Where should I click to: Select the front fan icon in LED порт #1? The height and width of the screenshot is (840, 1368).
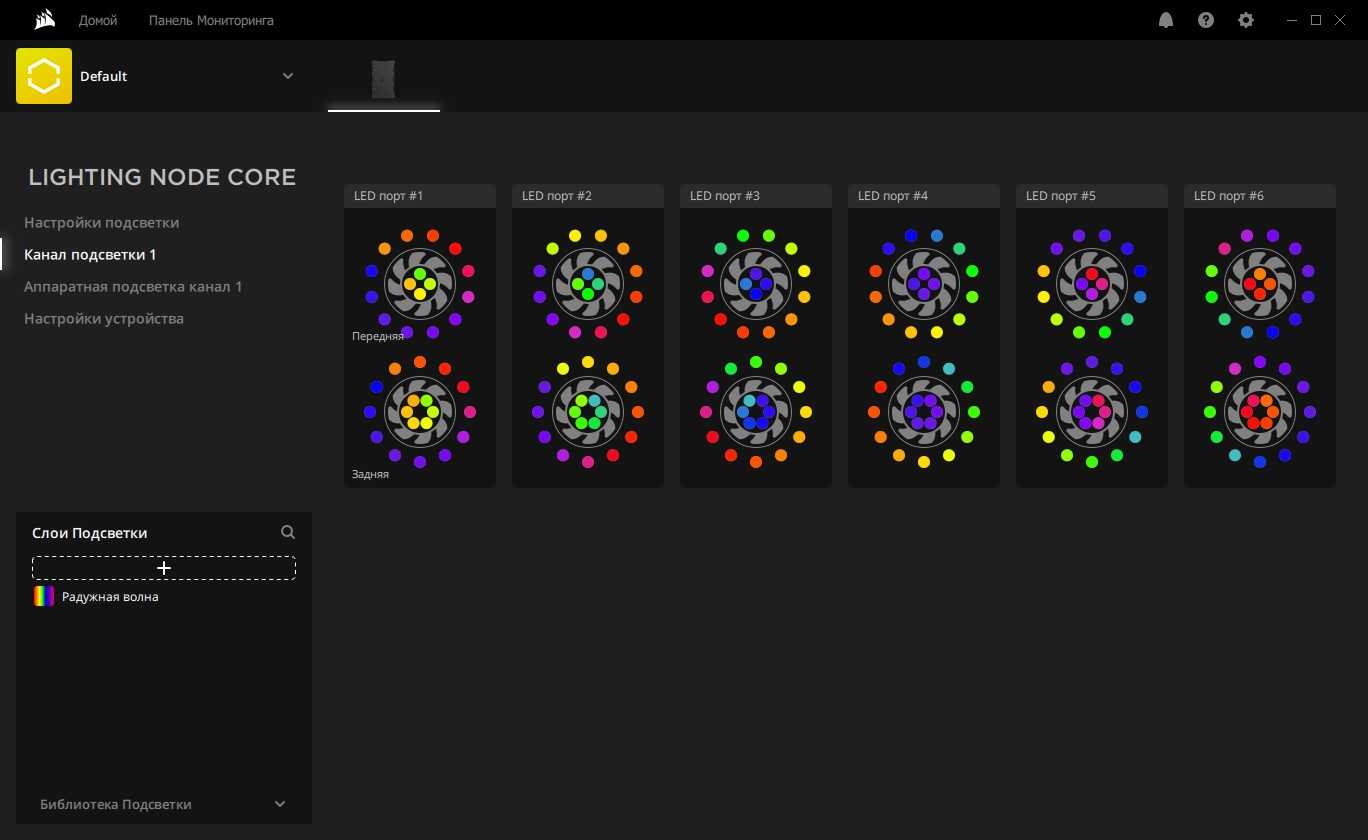pyautogui.click(x=420, y=284)
